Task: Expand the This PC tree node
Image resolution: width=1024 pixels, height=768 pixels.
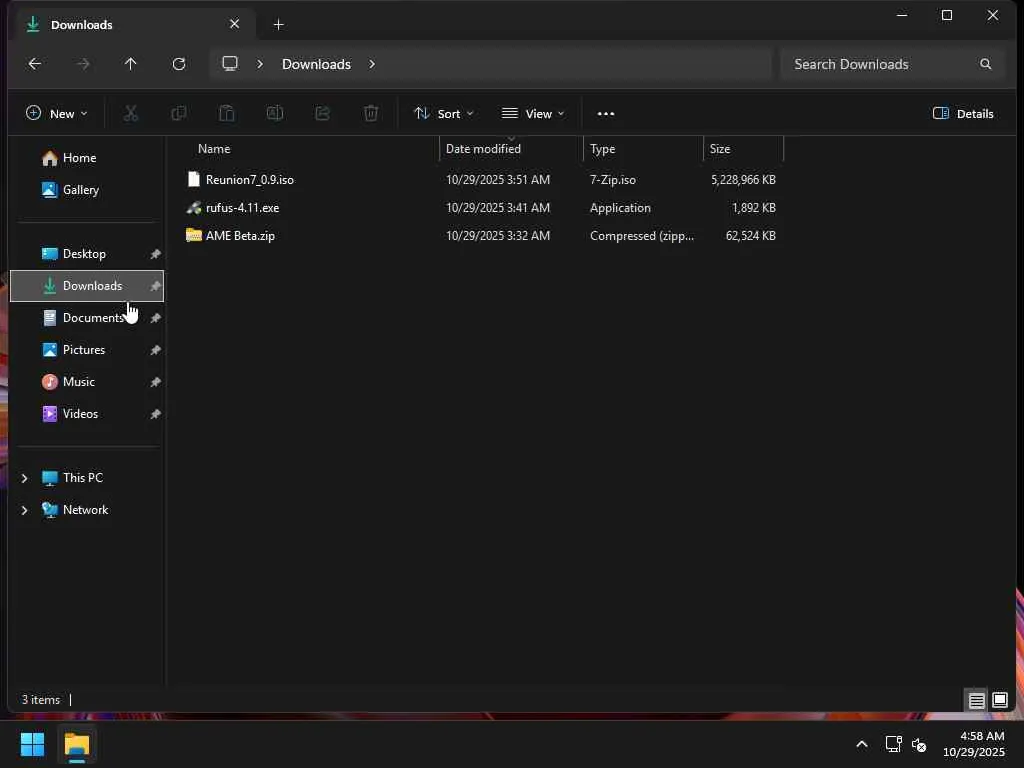Action: coord(25,478)
